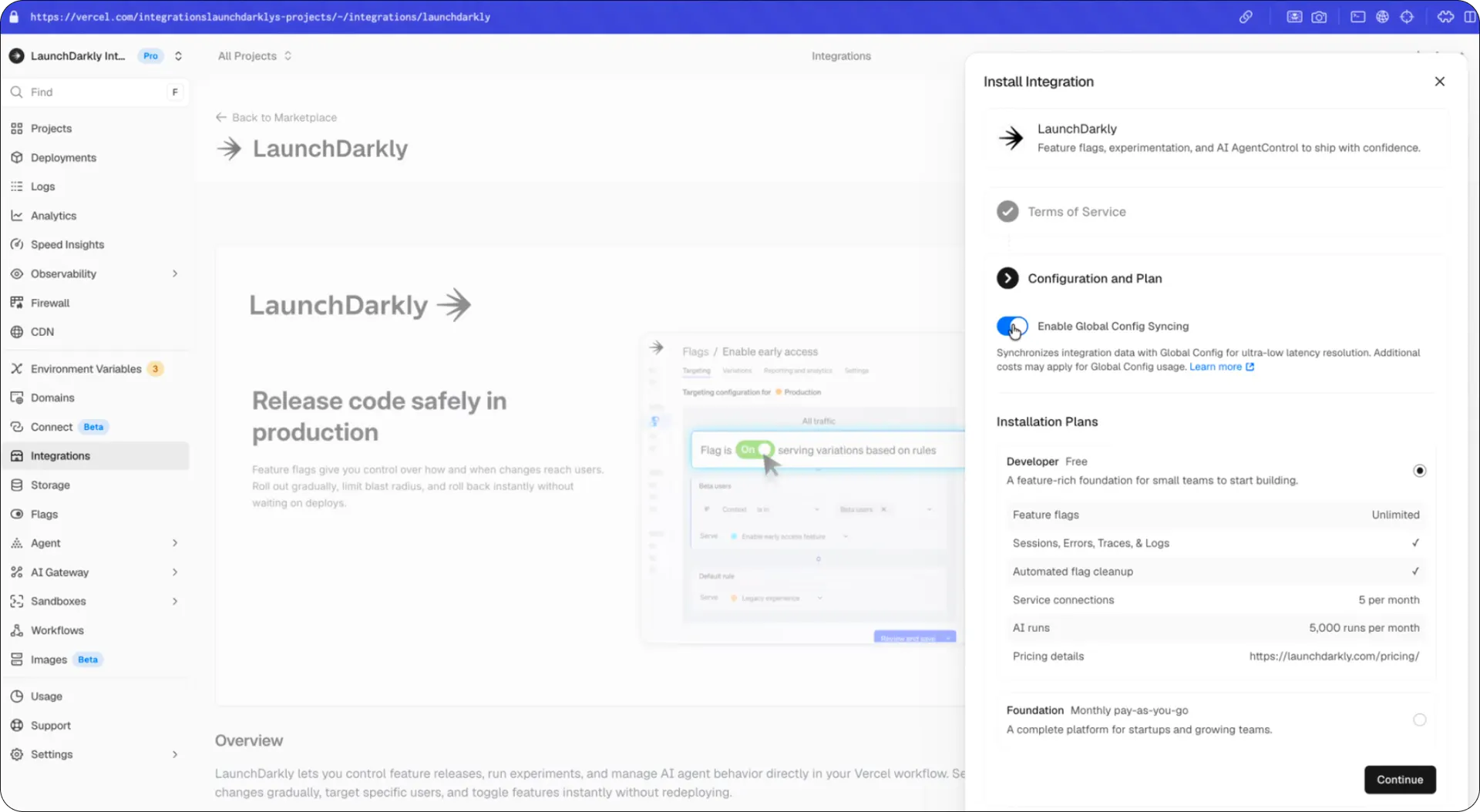Screen dimensions: 1480x812
Task: Click the LaunchDarkly arrow logo in install panel
Action: (x=1011, y=138)
